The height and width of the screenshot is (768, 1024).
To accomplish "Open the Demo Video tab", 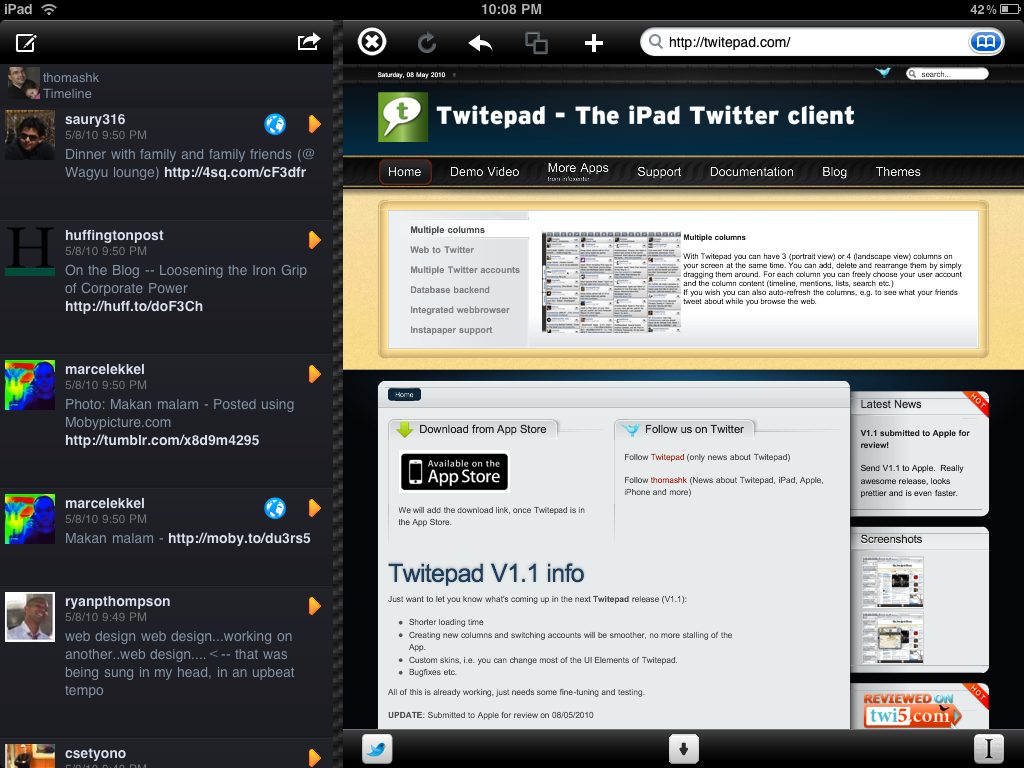I will coord(485,172).
